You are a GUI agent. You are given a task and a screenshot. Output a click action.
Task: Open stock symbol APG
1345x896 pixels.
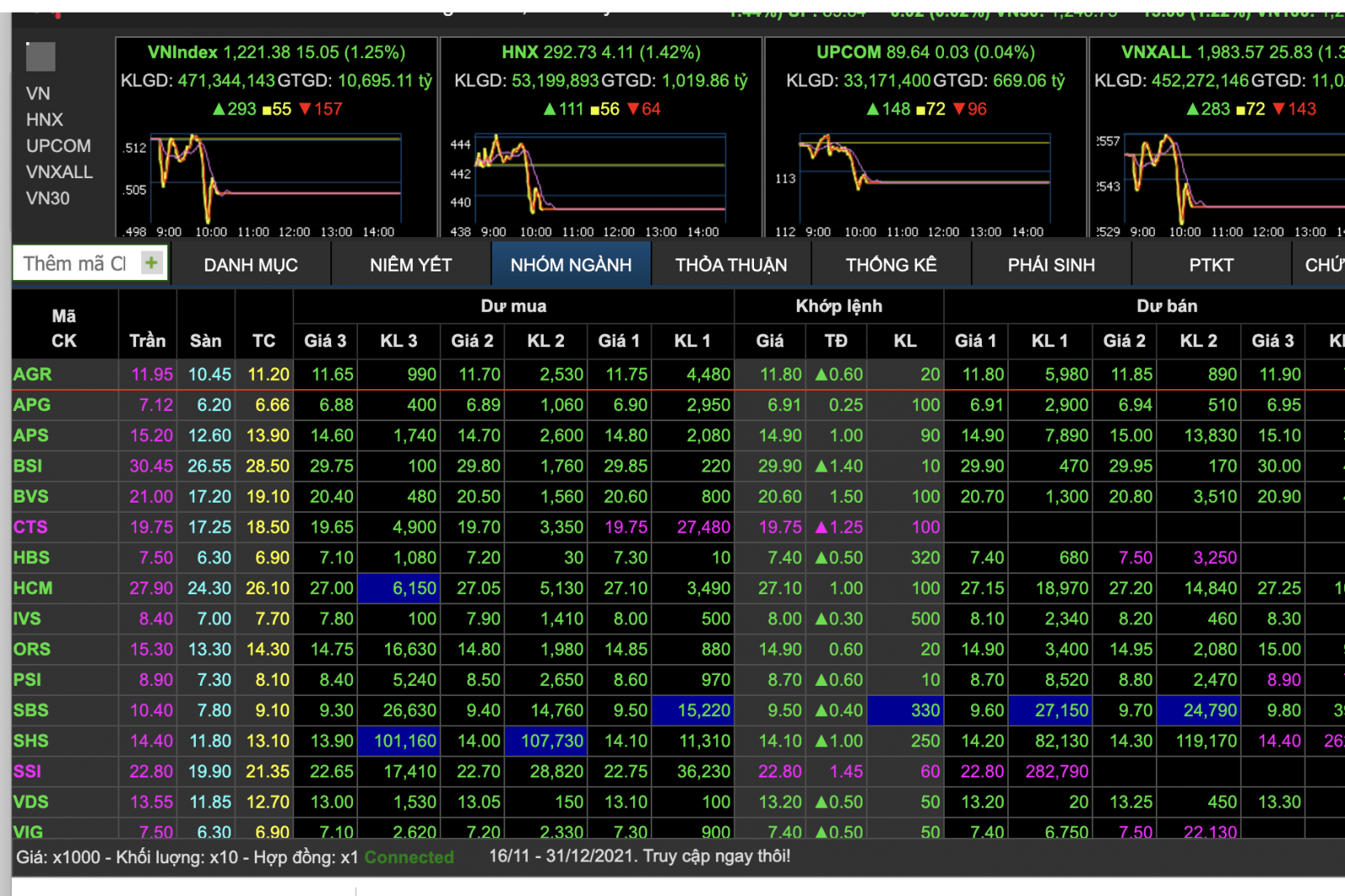click(x=32, y=404)
